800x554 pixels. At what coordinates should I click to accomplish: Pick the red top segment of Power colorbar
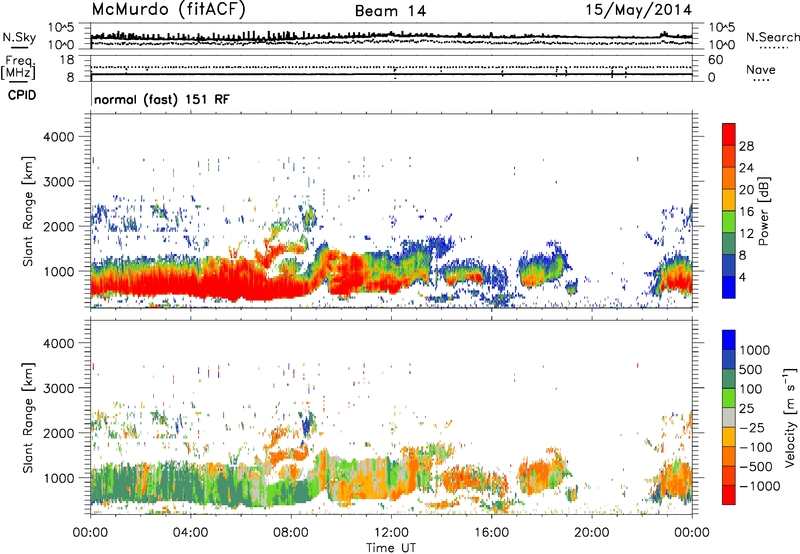729,134
